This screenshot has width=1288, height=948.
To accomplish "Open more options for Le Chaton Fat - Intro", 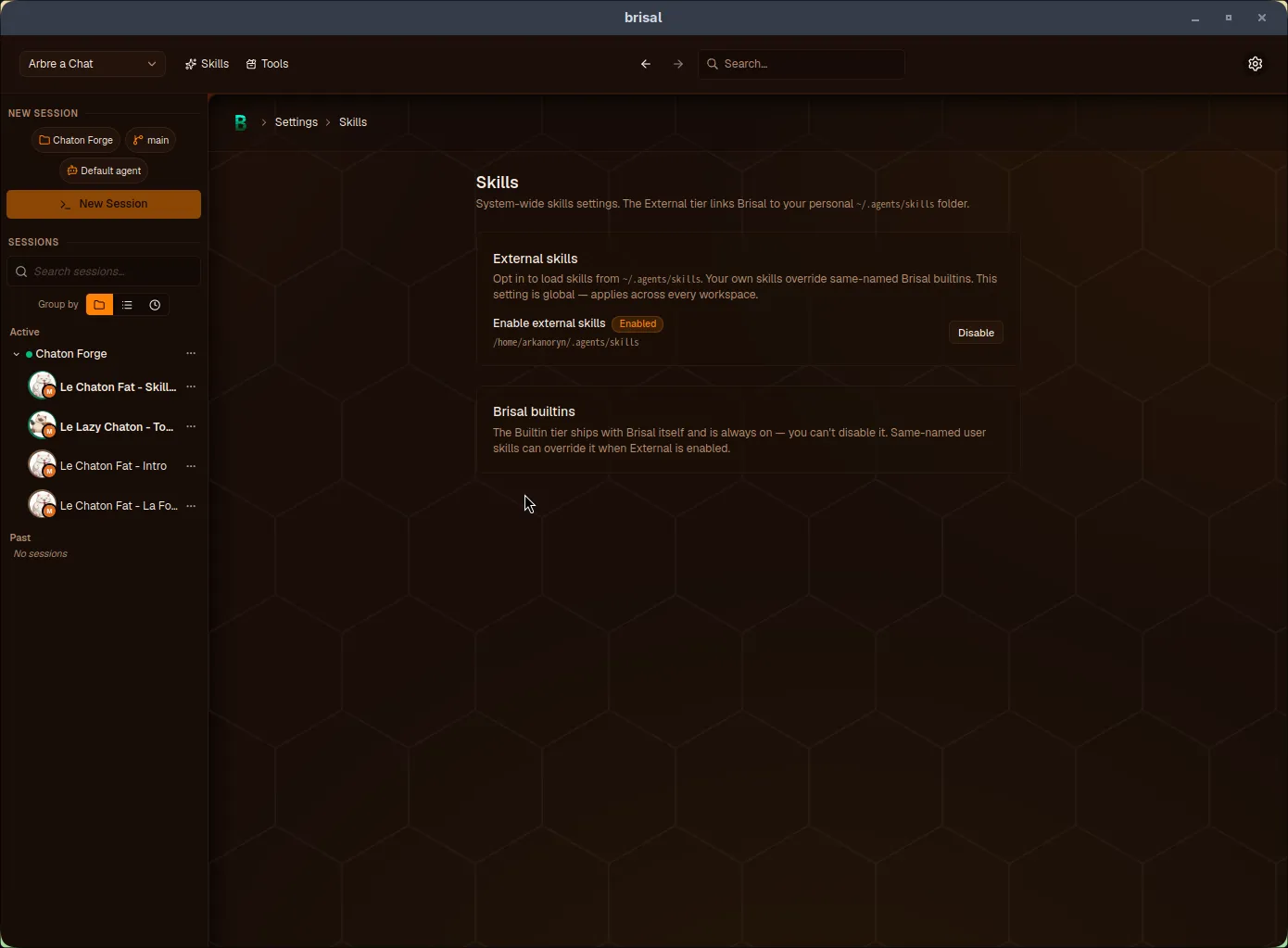I will tap(191, 466).
